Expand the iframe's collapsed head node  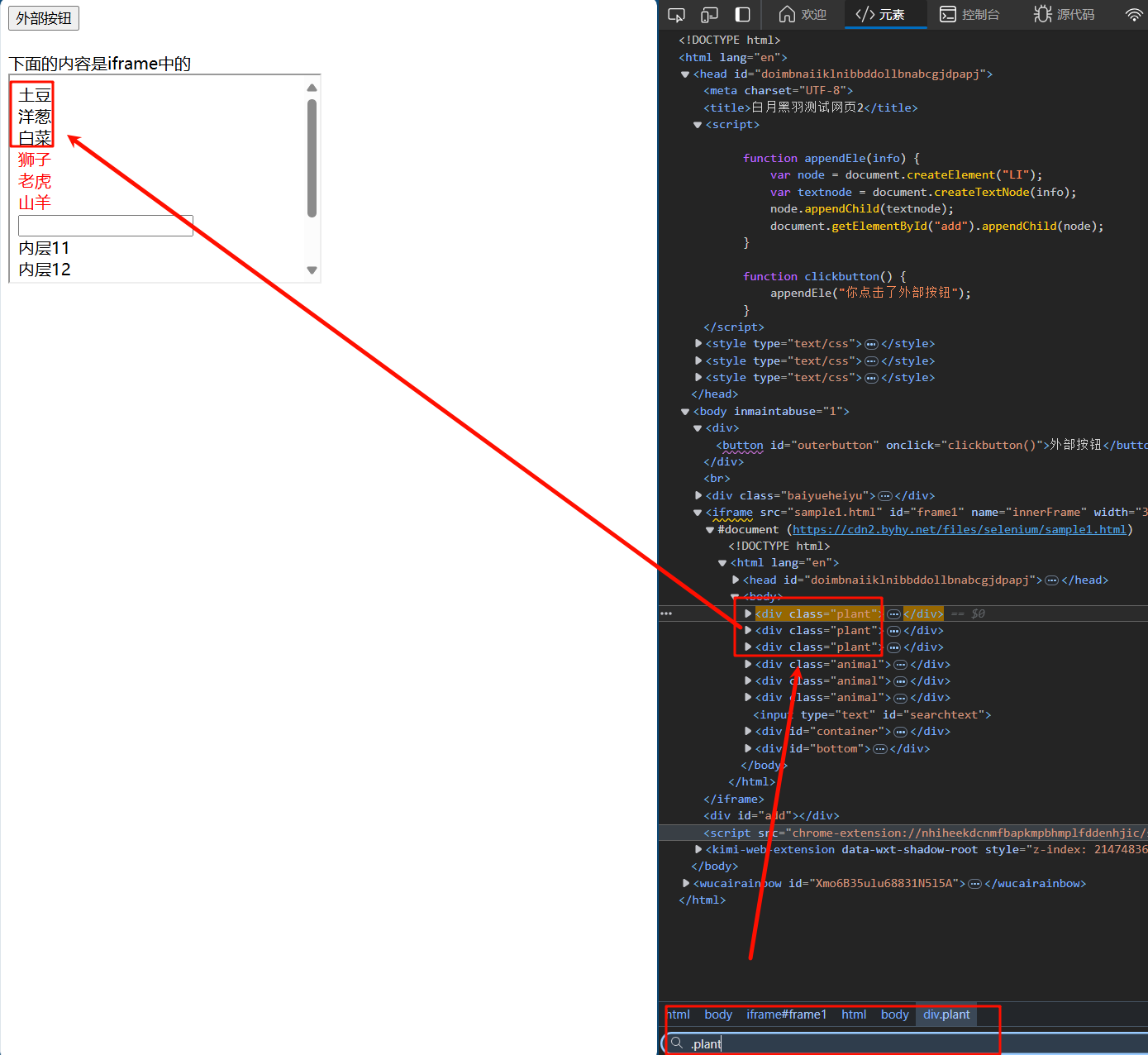[x=736, y=580]
